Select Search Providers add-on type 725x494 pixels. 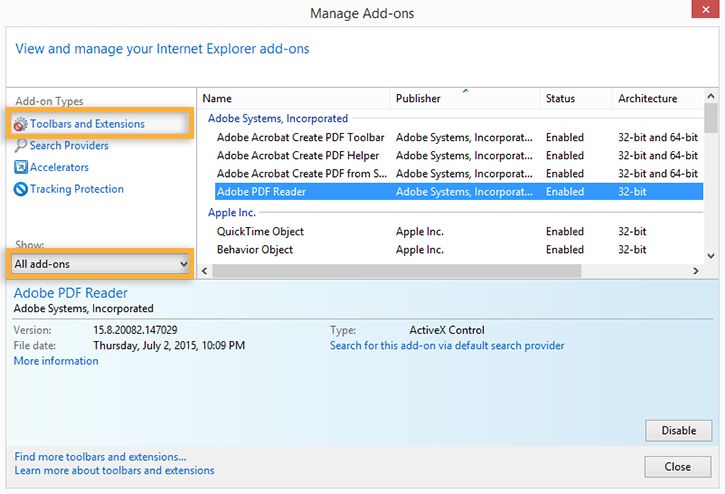69,146
